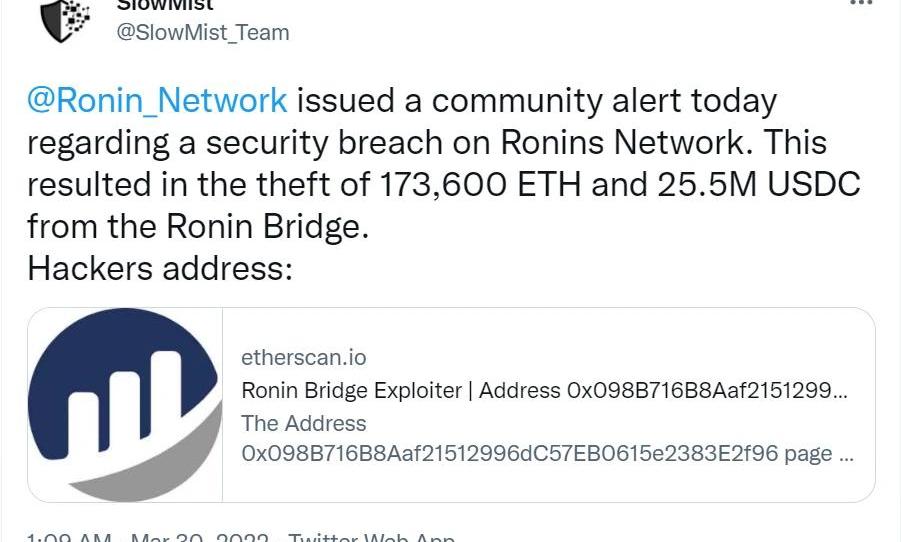Click the '25.5M USDC' text in the tweet
This screenshot has height=542, width=901.
pyautogui.click(x=758, y=184)
